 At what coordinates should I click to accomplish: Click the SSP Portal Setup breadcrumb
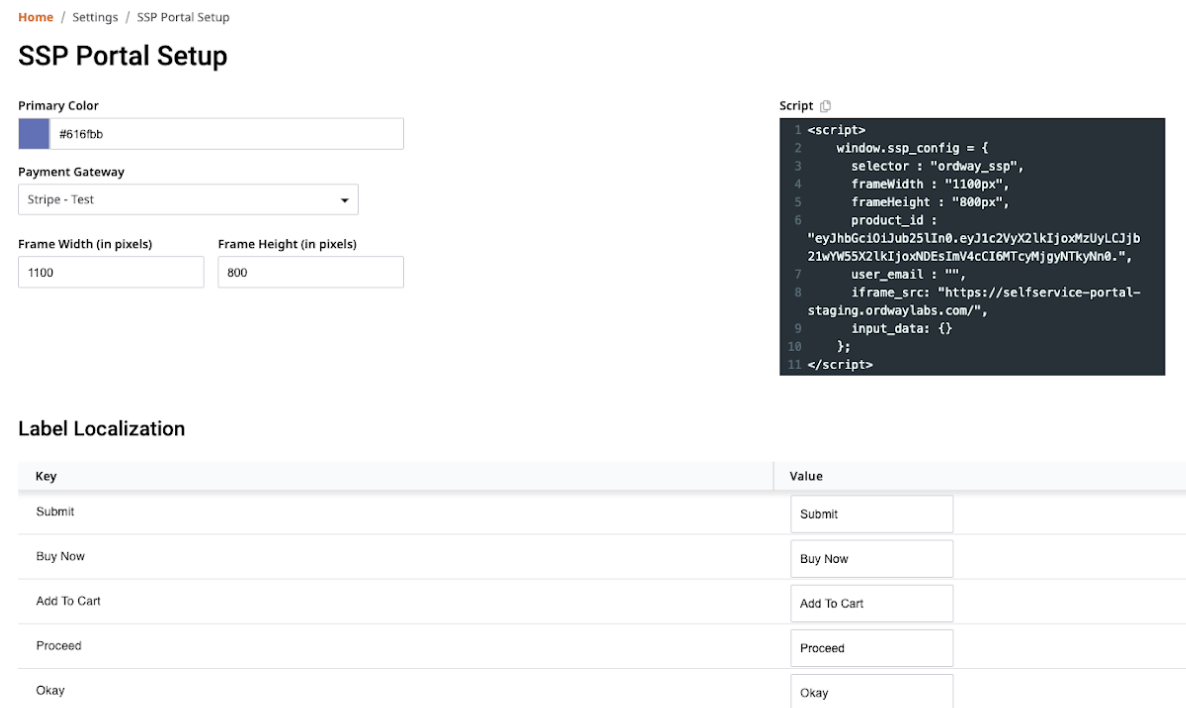point(183,17)
